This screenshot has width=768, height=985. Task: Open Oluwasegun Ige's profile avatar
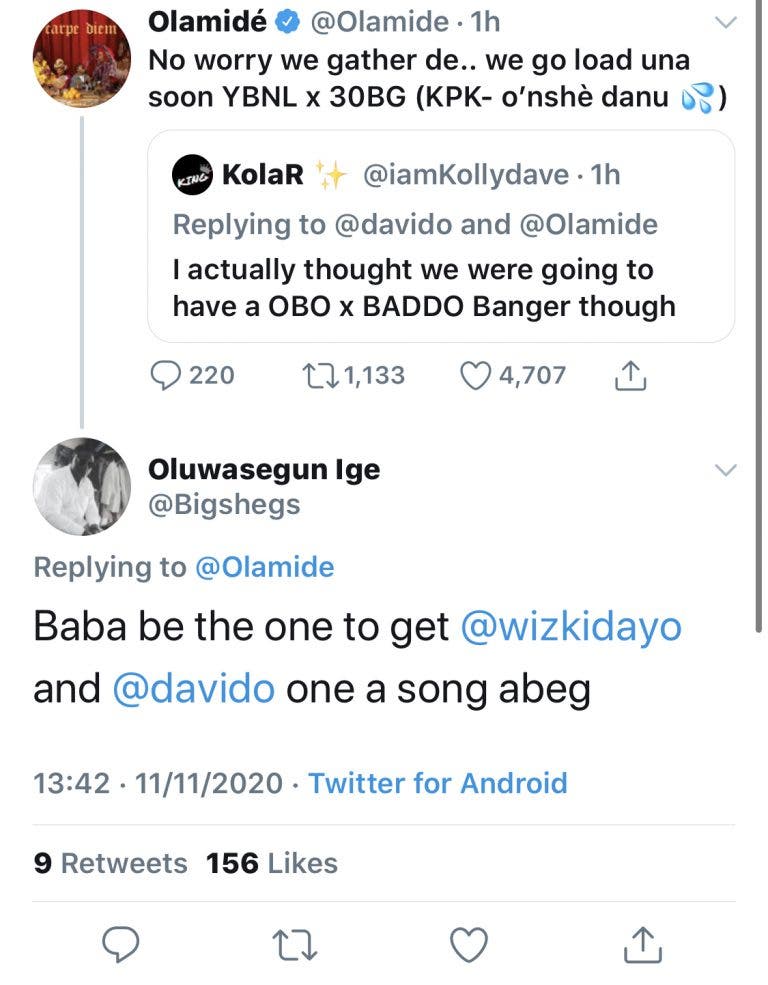[82, 487]
